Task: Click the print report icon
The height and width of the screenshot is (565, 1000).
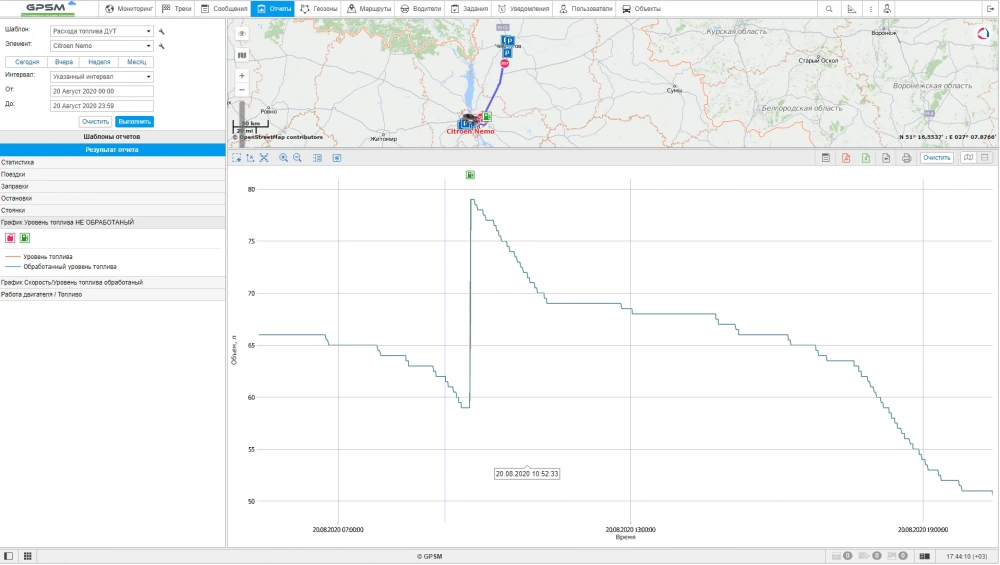Action: 906,158
